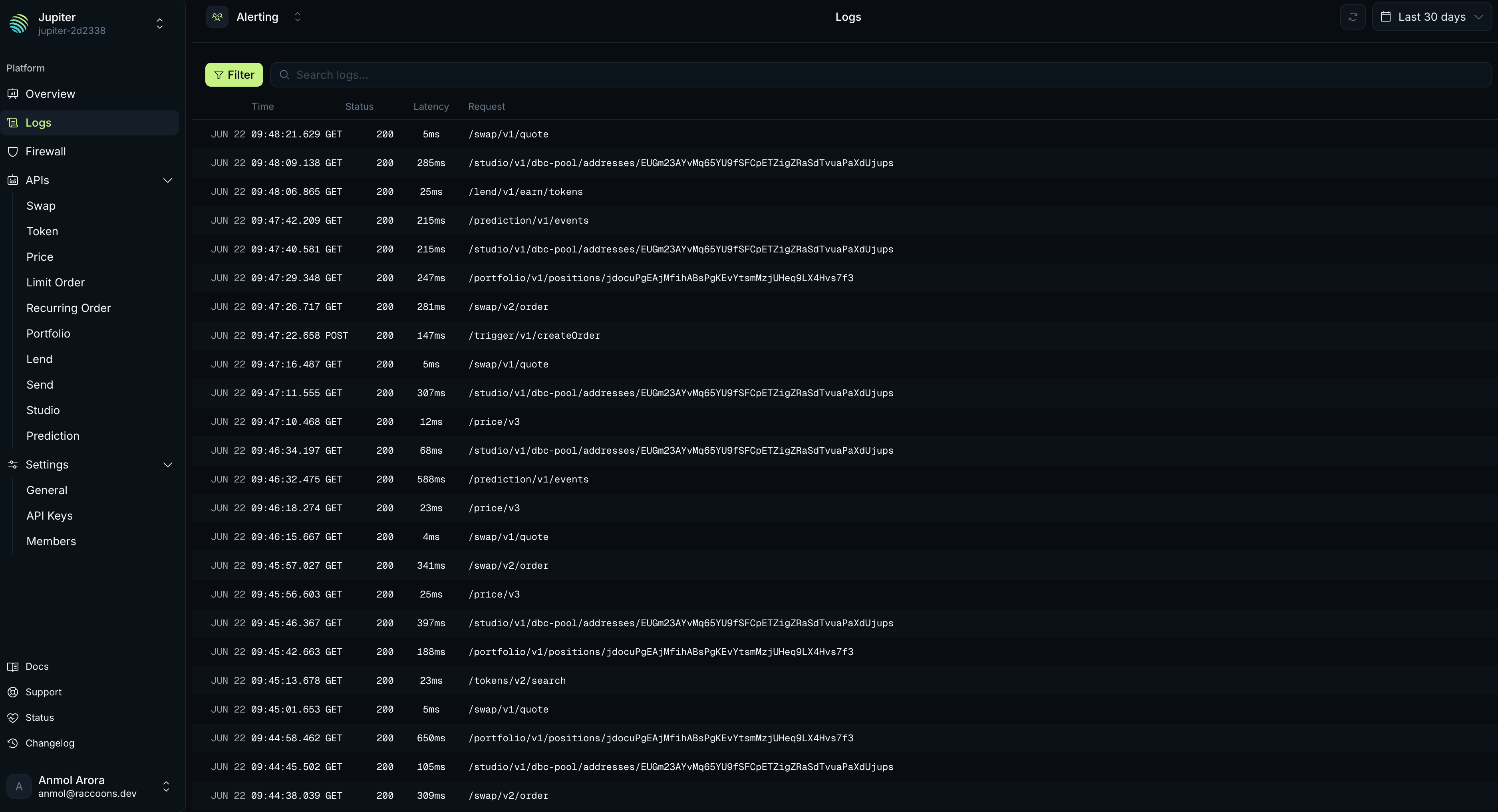Image resolution: width=1498 pixels, height=812 pixels.
Task: Click the jupiter-2d2338 workspace ID
Action: tap(72, 31)
